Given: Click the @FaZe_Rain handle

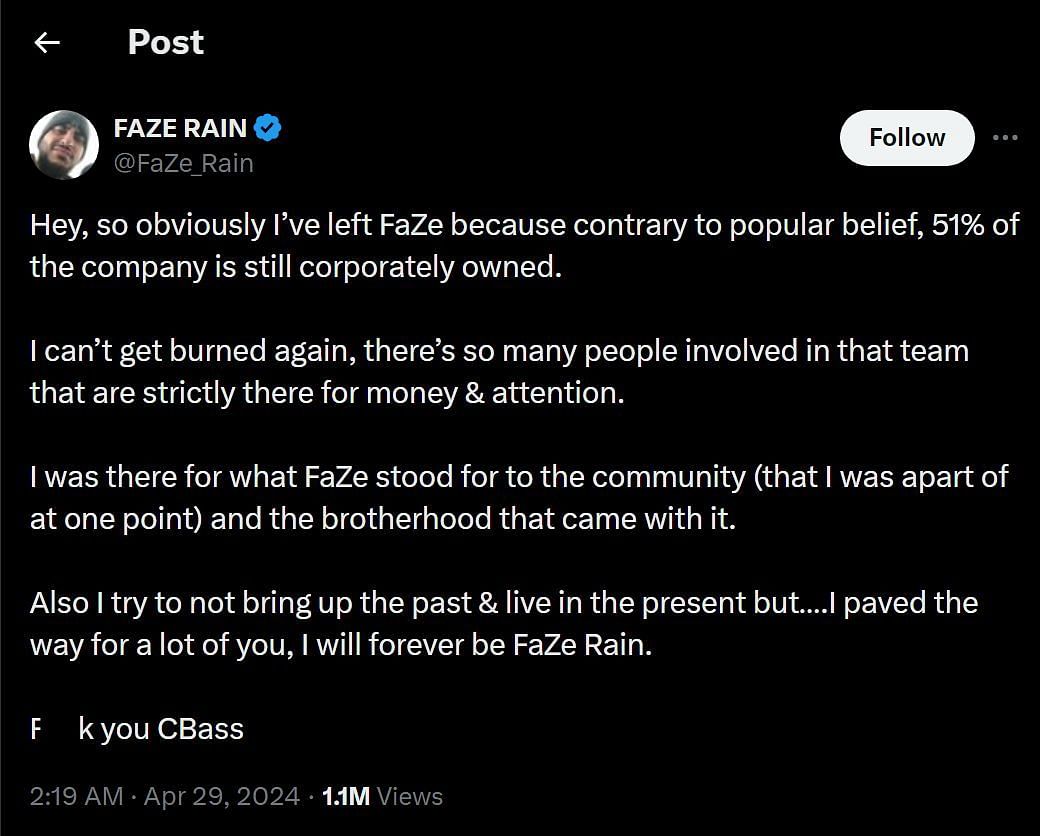Looking at the screenshot, I should coord(183,163).
